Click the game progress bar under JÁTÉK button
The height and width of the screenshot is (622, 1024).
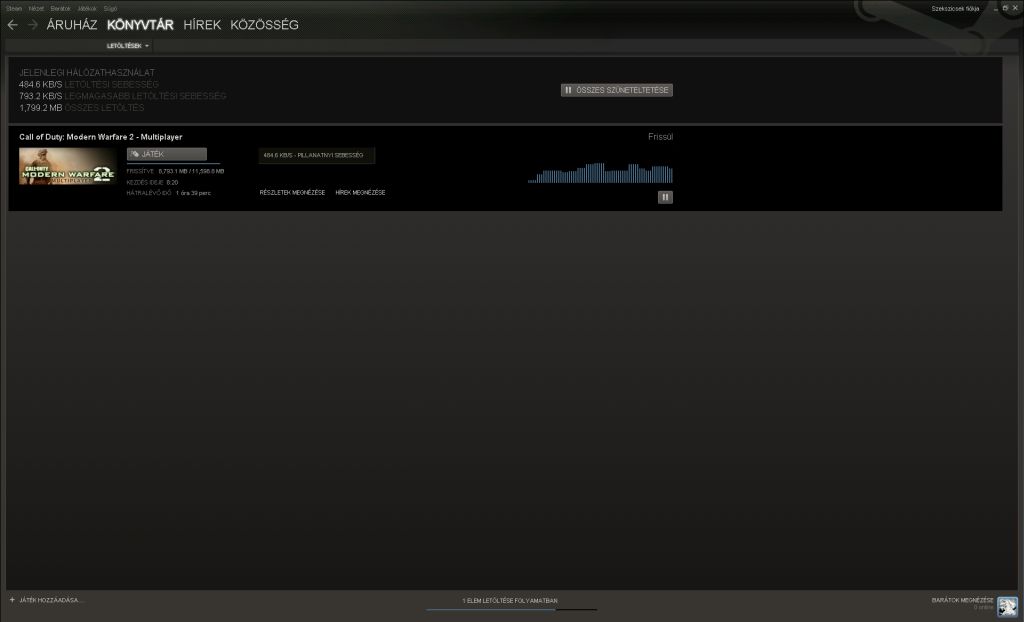(173, 163)
